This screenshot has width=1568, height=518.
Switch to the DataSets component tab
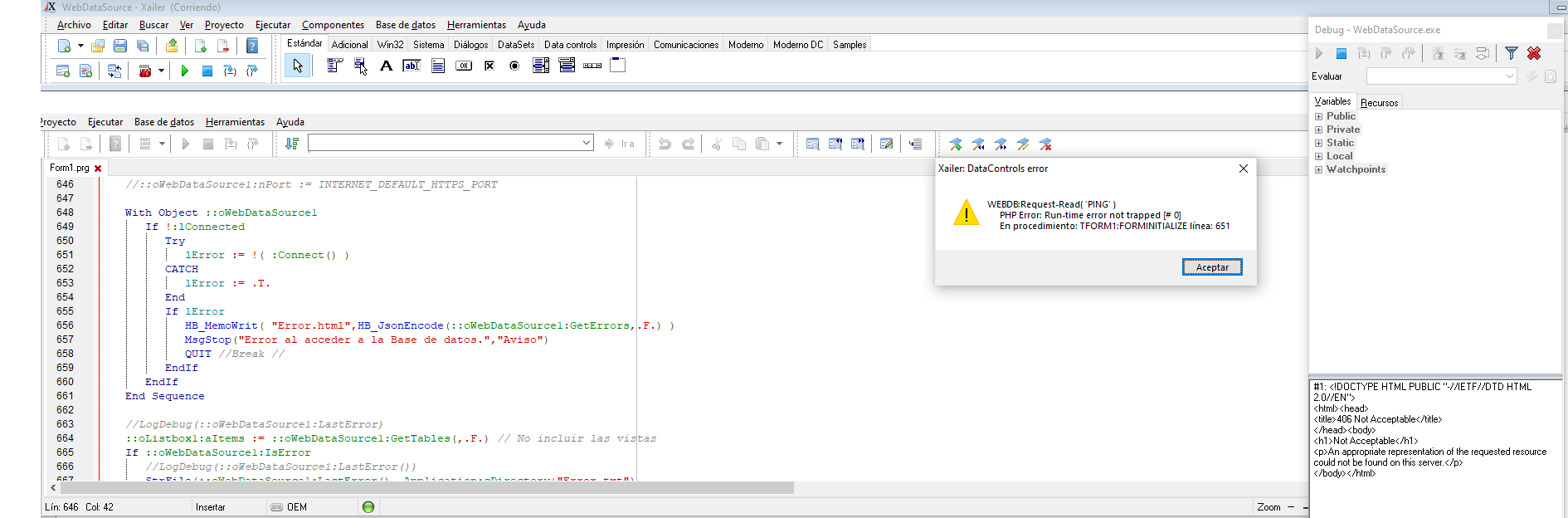[x=516, y=45]
